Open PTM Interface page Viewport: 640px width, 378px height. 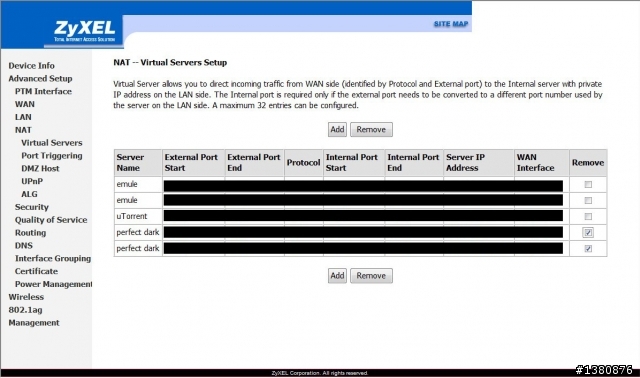point(43,91)
